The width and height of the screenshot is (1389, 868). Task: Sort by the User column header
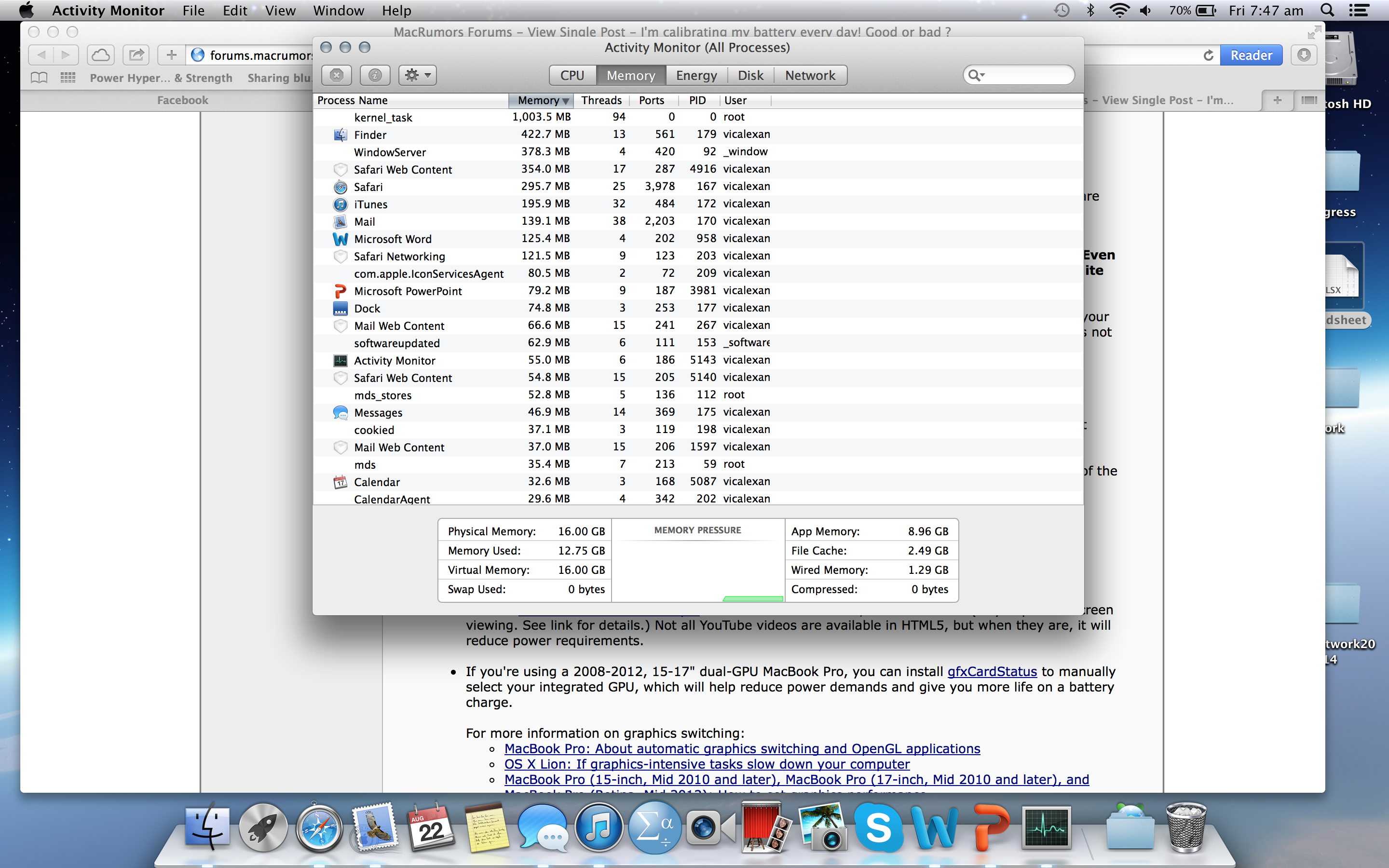(x=745, y=100)
